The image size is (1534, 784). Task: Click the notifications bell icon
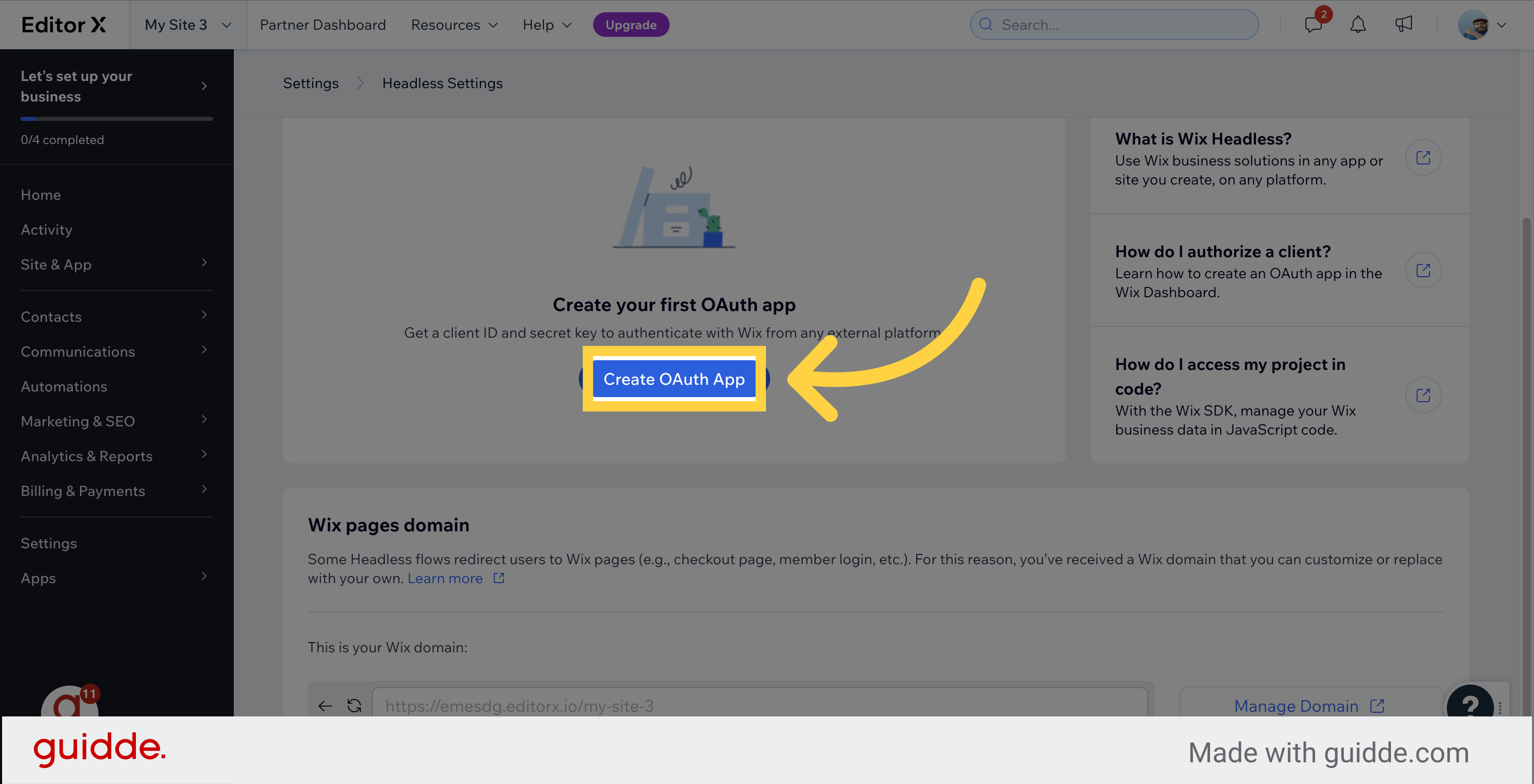(1358, 25)
